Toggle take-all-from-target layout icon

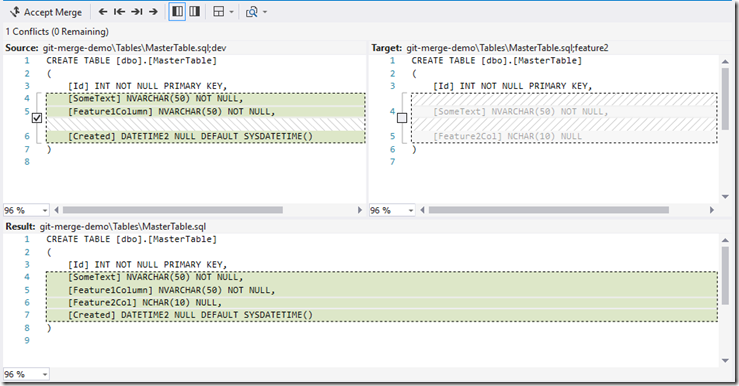195,12
